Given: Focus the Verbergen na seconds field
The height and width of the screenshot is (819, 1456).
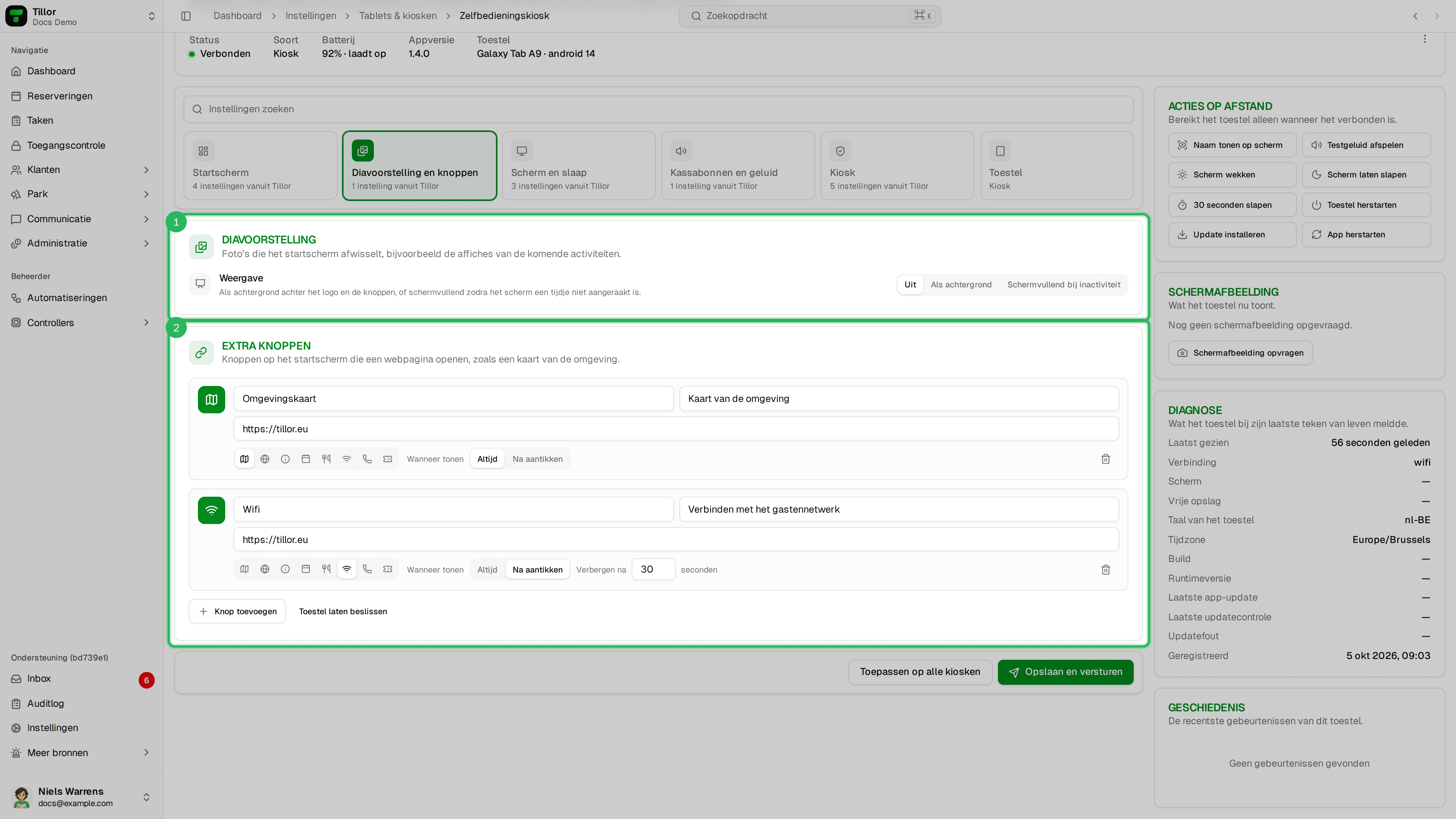Looking at the screenshot, I should (653, 569).
